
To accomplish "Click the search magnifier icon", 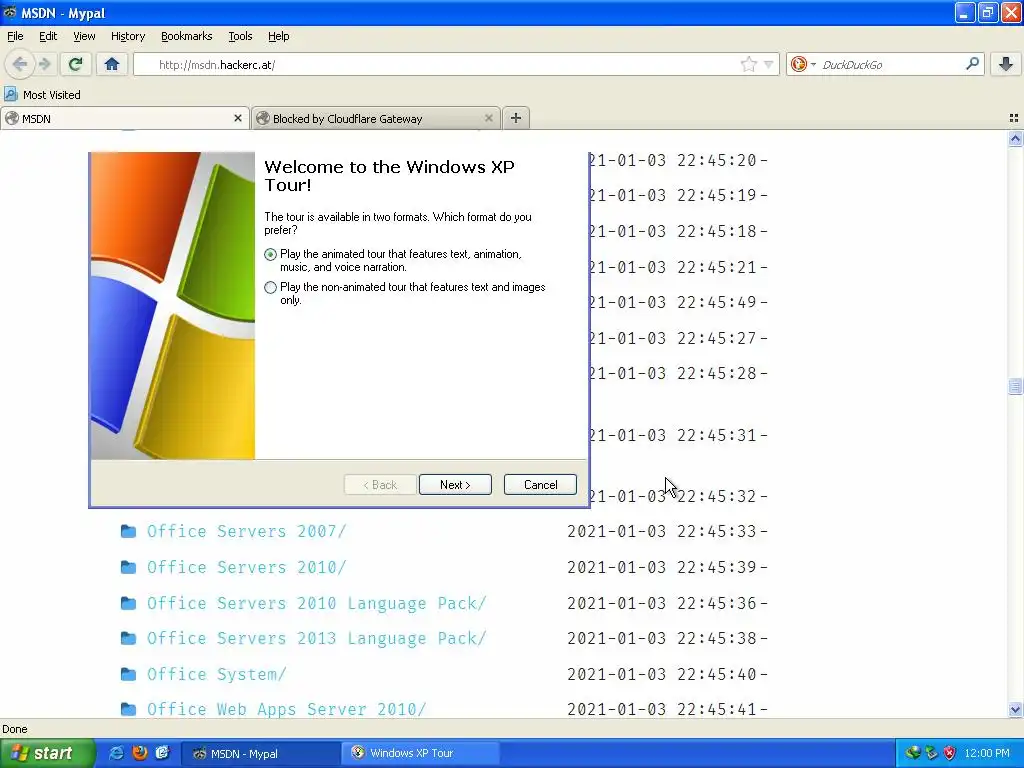I will click(972, 64).
